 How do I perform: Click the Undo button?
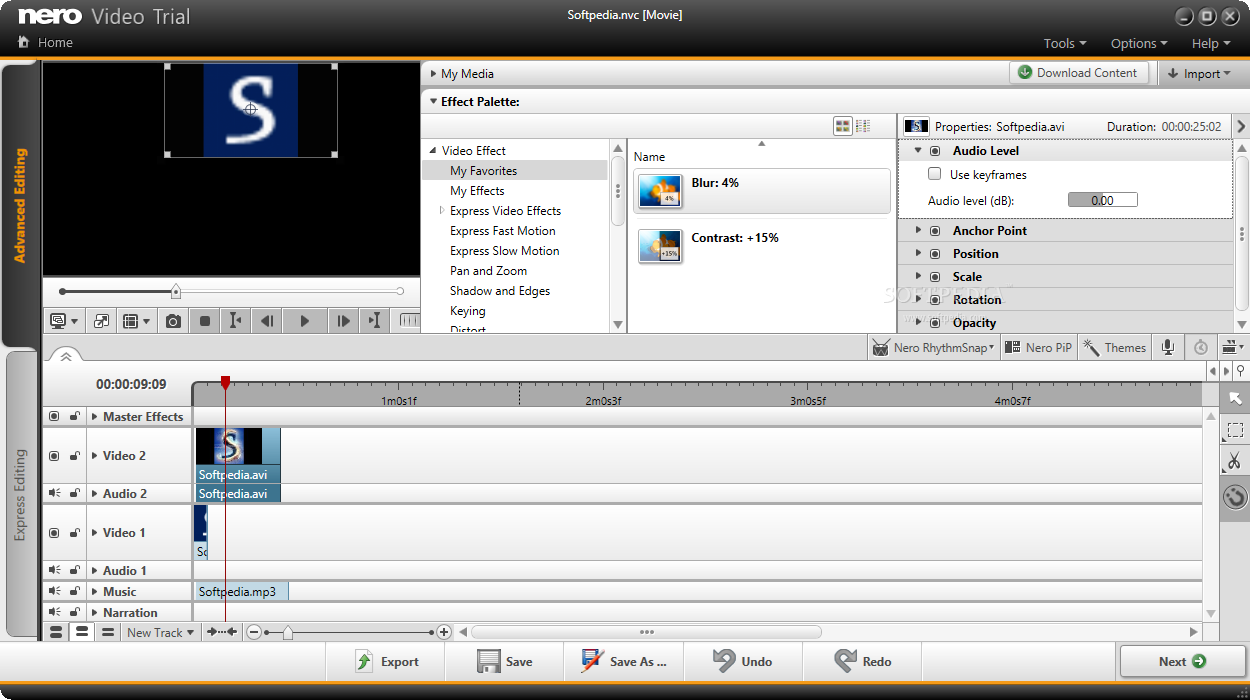coord(743,661)
